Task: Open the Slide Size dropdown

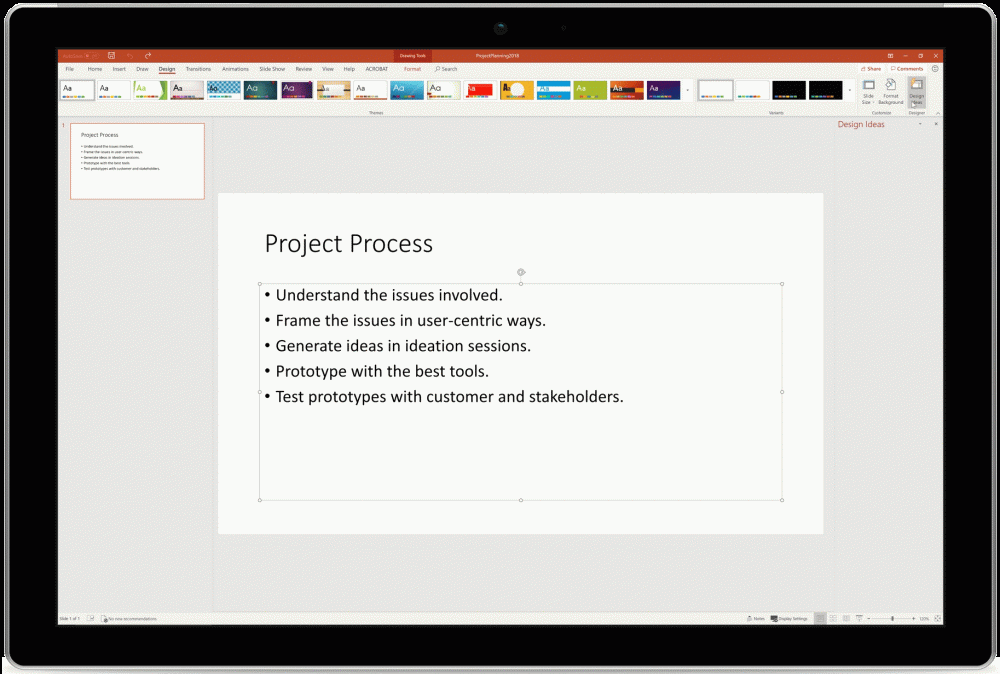Action: pos(868,91)
